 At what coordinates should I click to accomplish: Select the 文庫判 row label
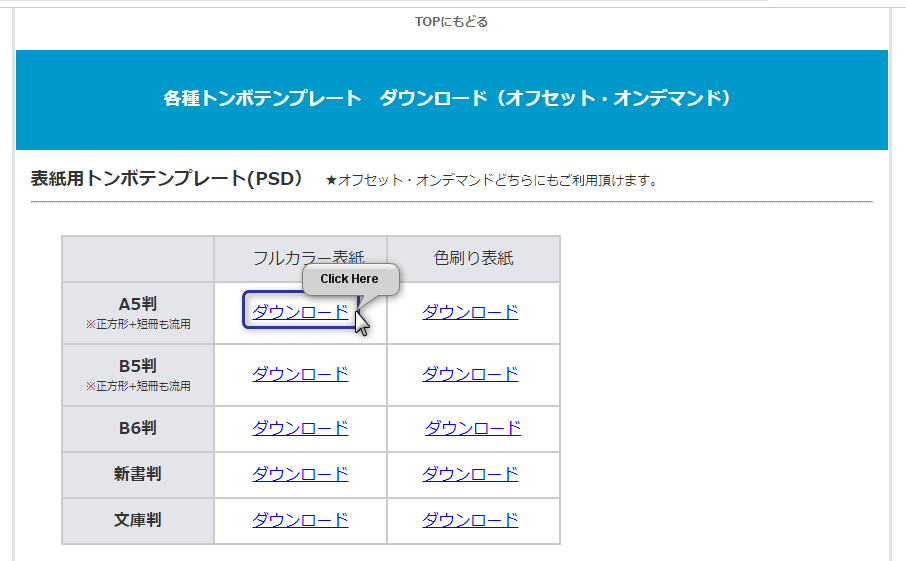(138, 520)
